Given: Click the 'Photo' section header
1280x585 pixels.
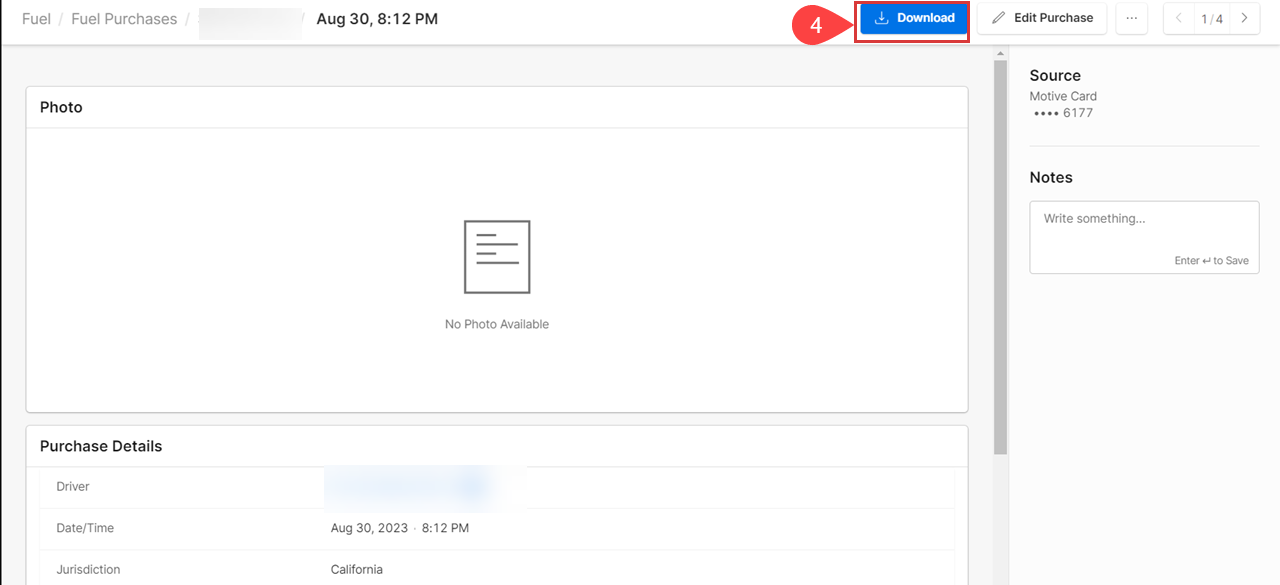Looking at the screenshot, I should [x=61, y=107].
